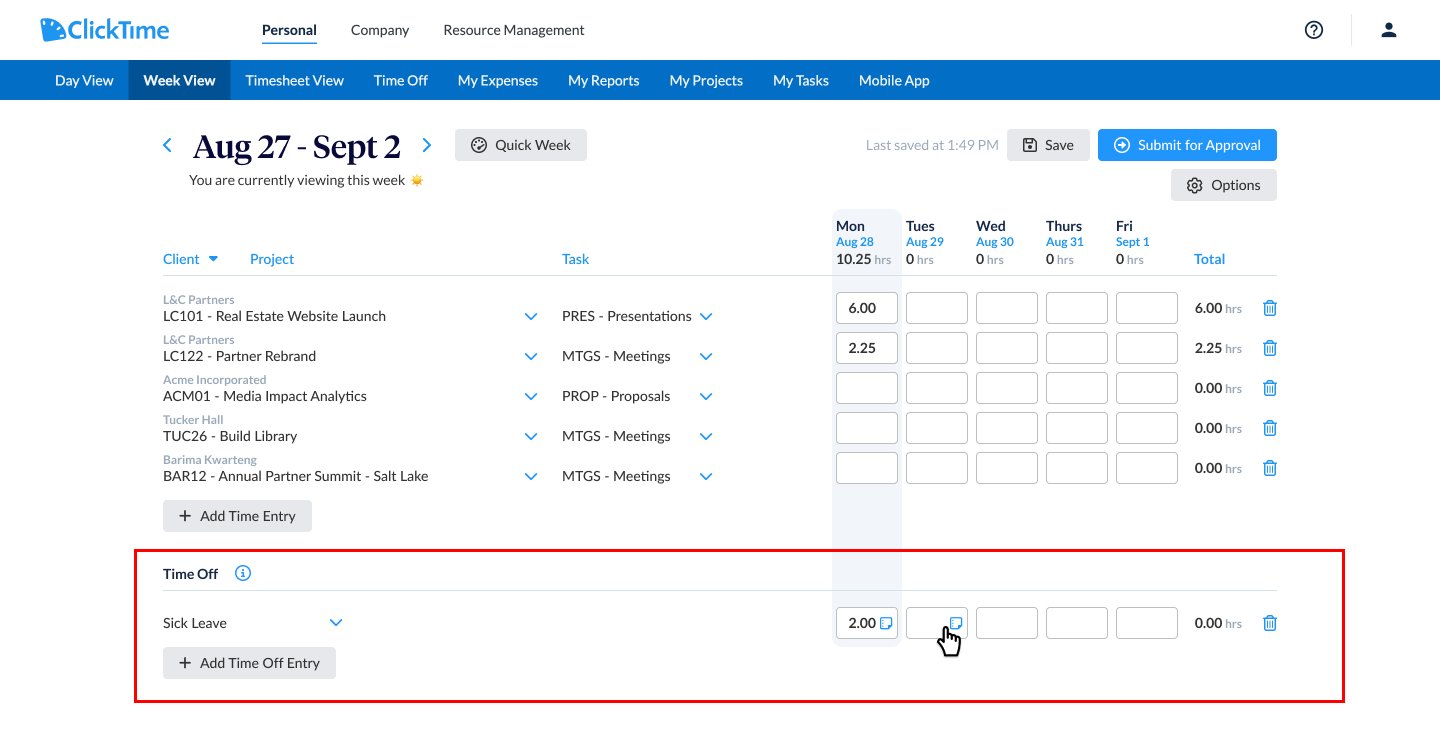Click the Wed Aug 30 date link
Screen dimensions: 1440x747
point(995,242)
